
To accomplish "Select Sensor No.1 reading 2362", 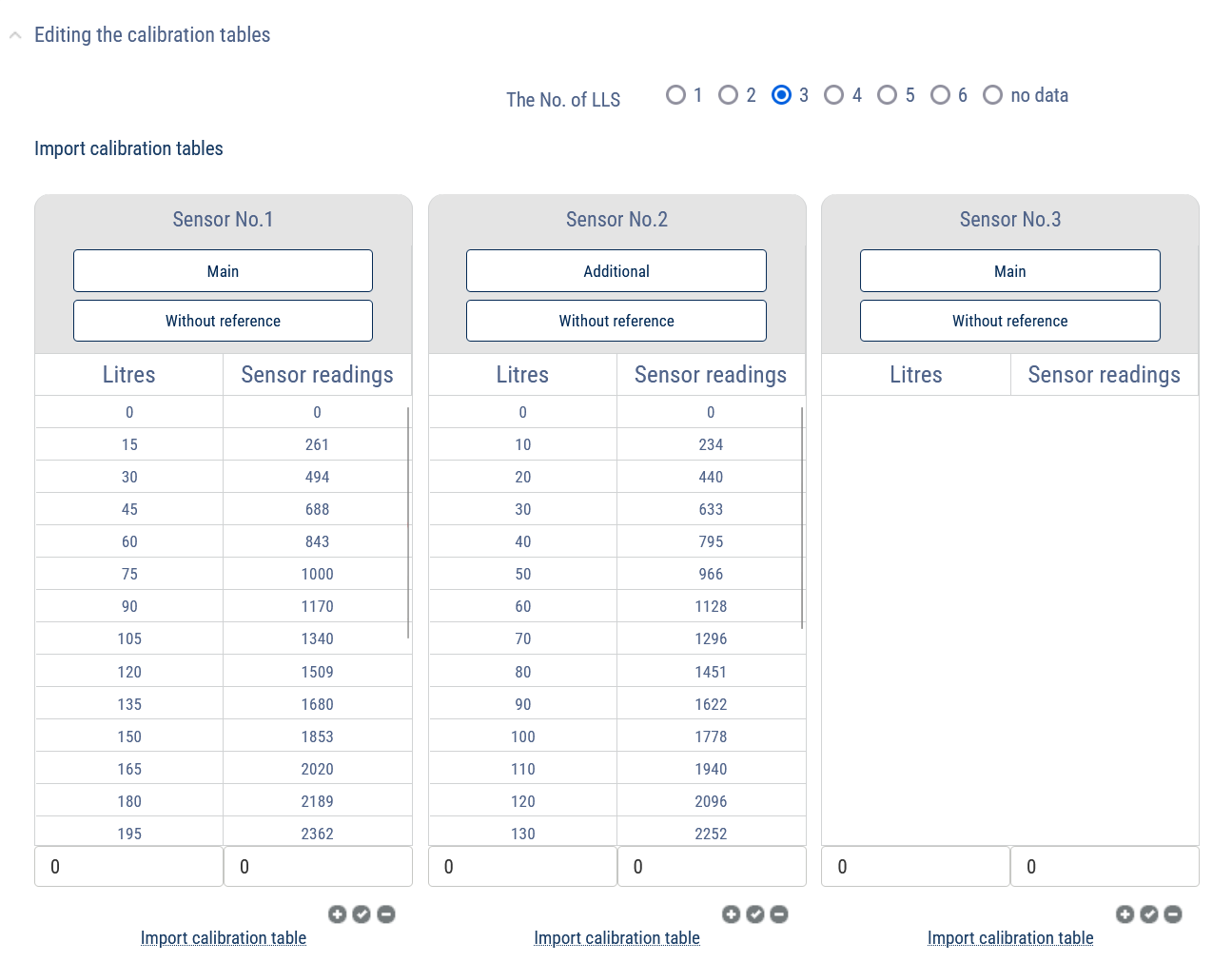I will click(318, 834).
